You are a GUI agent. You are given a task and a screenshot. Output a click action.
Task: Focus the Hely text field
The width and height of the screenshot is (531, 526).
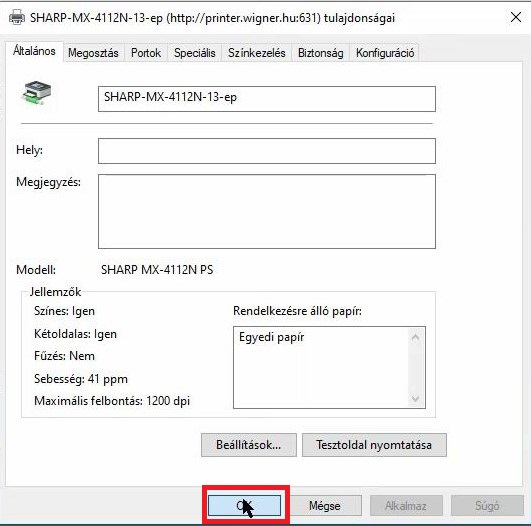pos(267,151)
